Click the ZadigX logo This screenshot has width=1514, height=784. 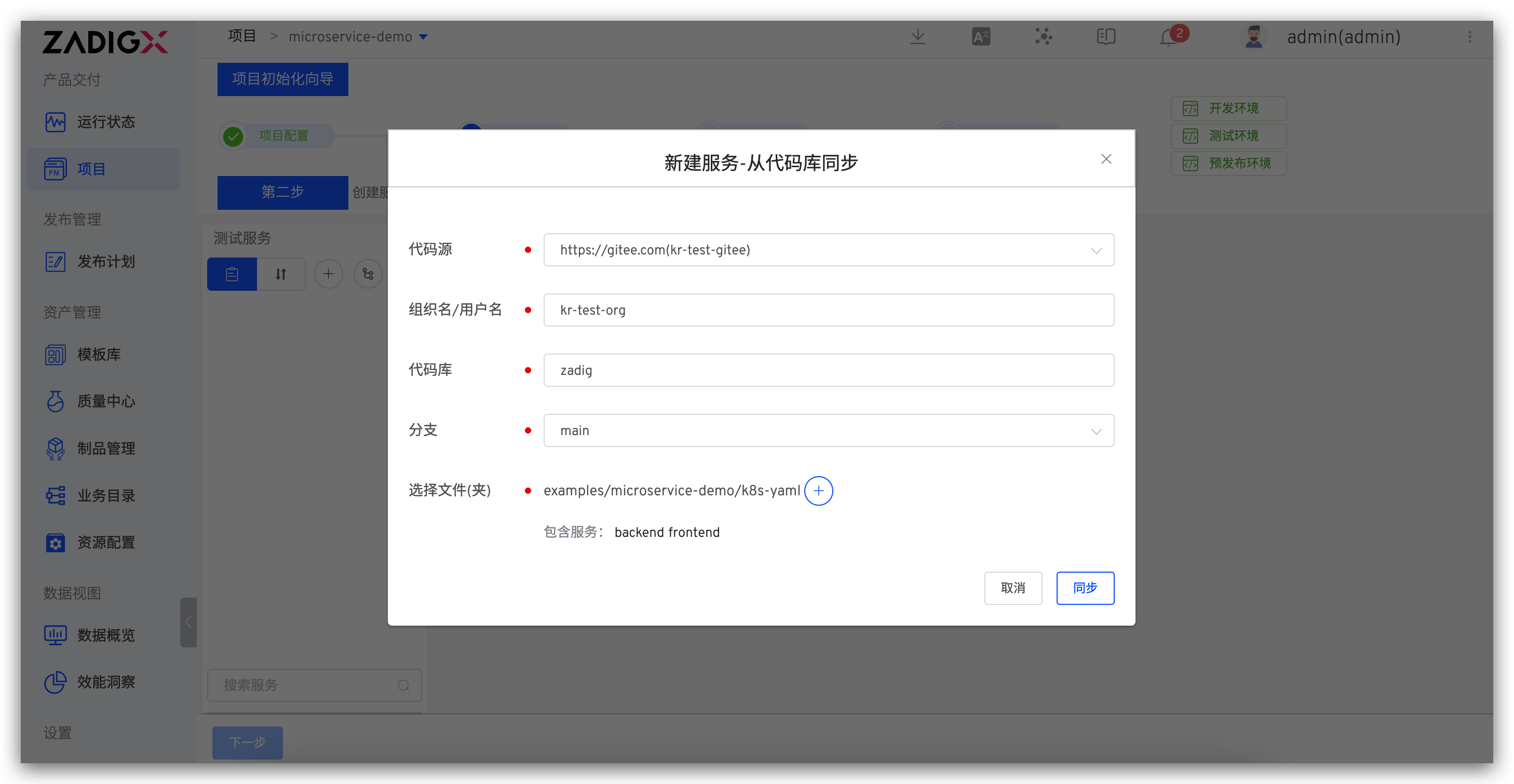click(x=105, y=42)
